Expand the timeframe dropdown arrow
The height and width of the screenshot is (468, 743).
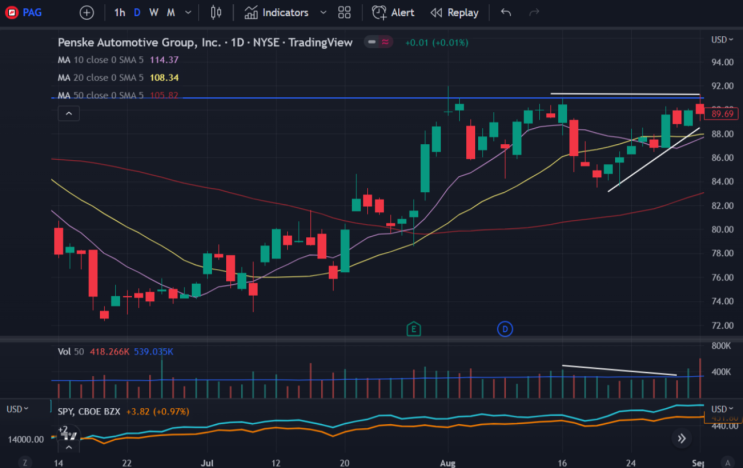point(188,13)
